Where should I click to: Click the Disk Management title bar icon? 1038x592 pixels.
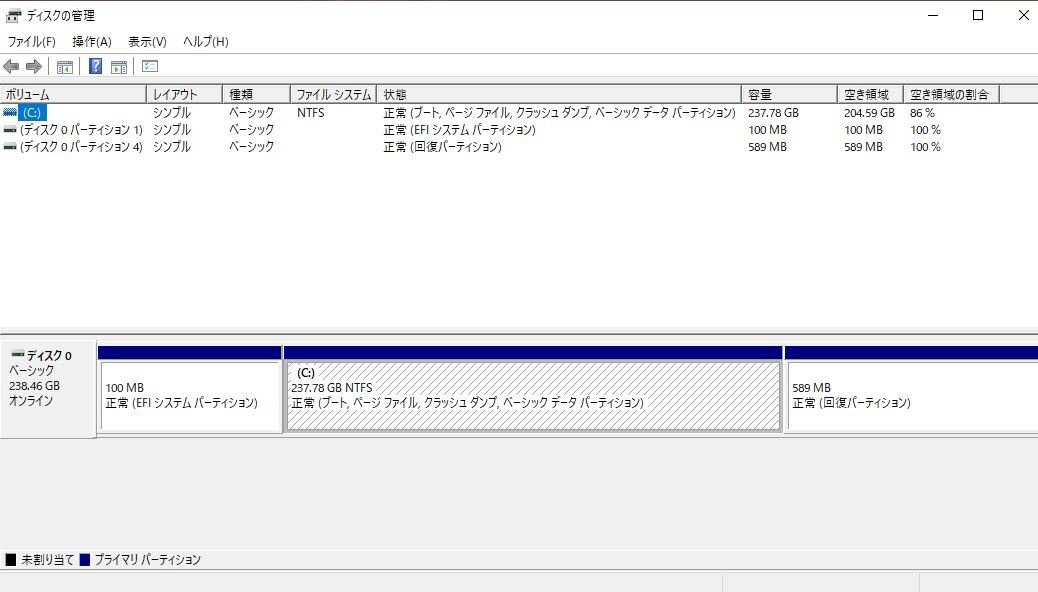pyautogui.click(x=13, y=15)
